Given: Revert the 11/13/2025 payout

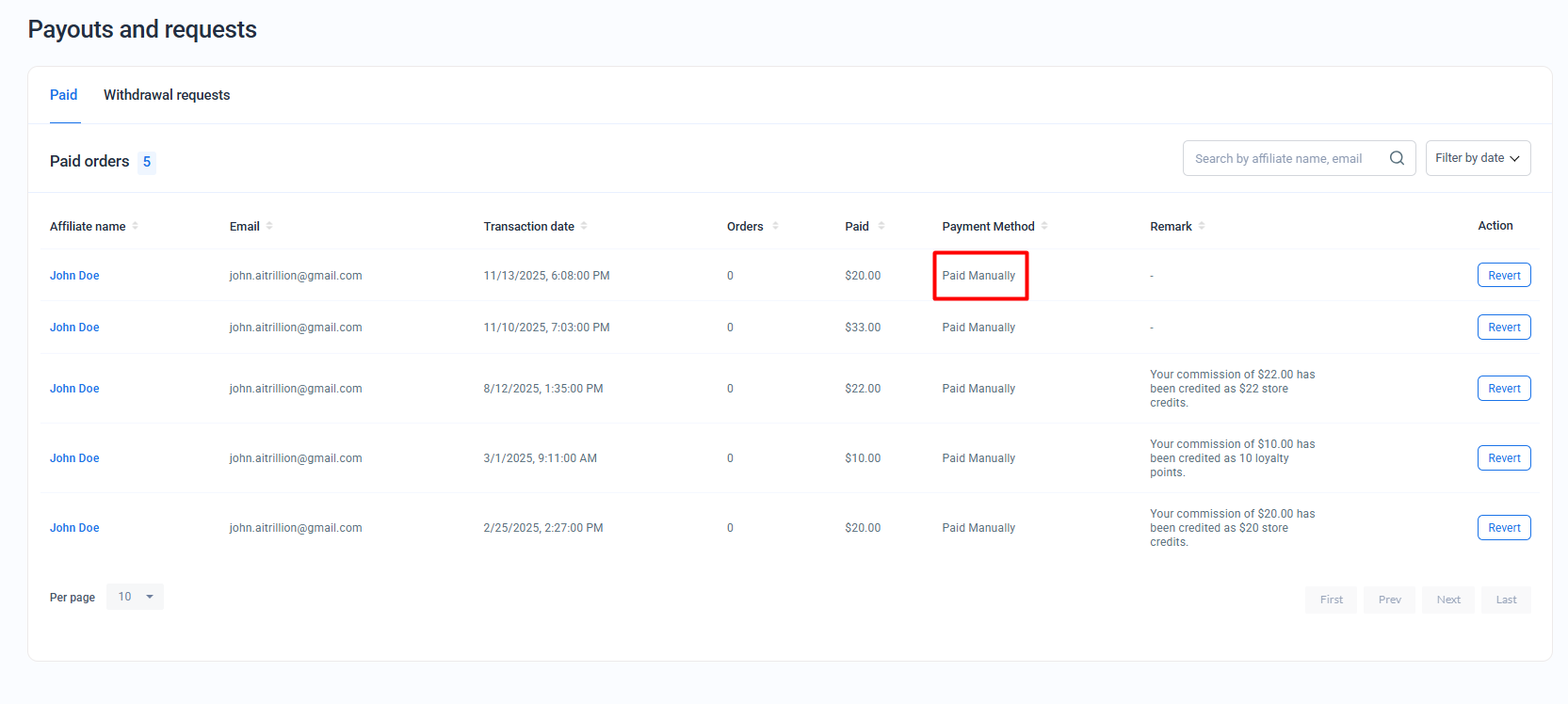Looking at the screenshot, I should [x=1504, y=276].
